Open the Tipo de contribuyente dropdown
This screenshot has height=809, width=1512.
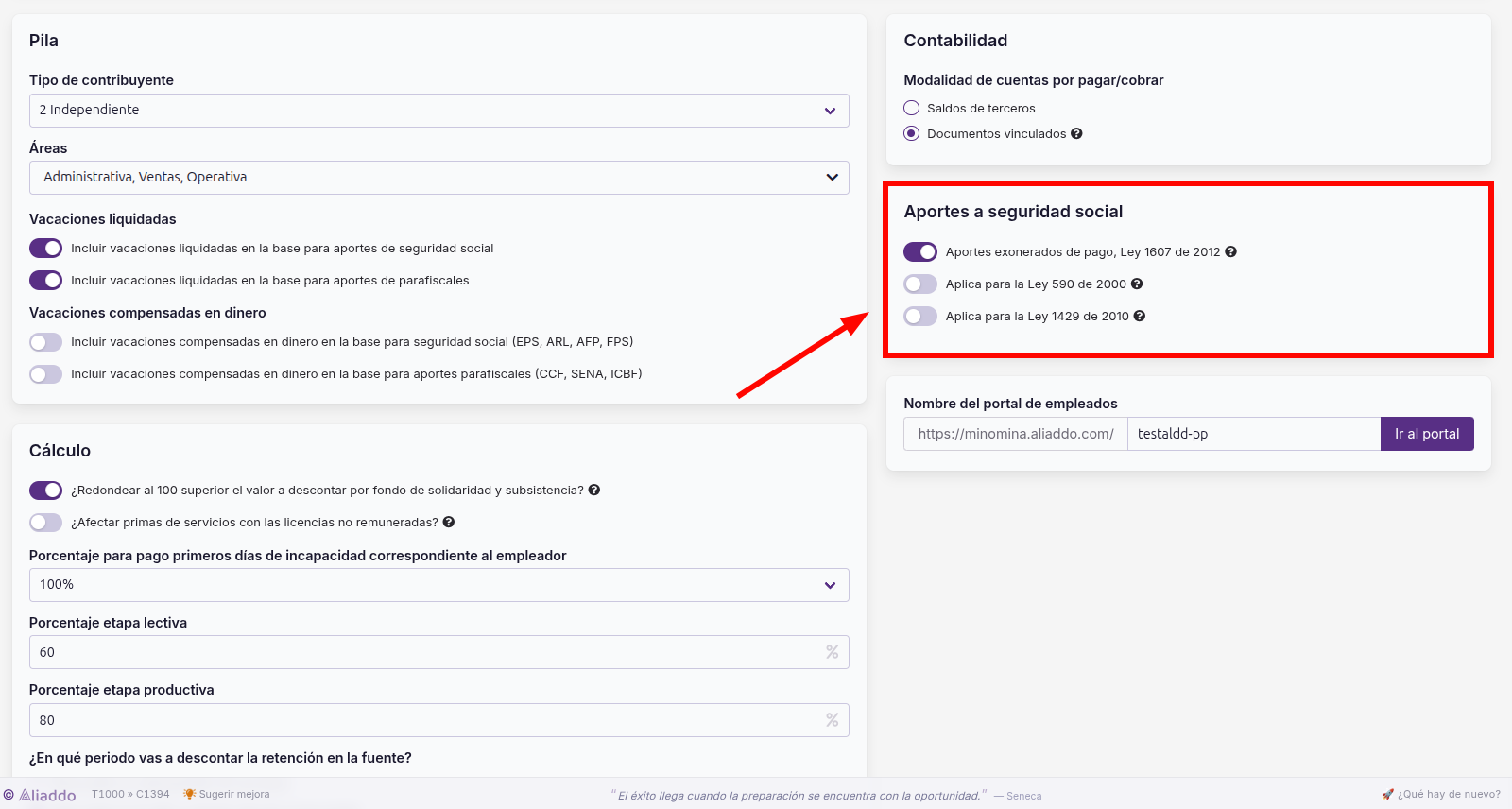coord(439,111)
